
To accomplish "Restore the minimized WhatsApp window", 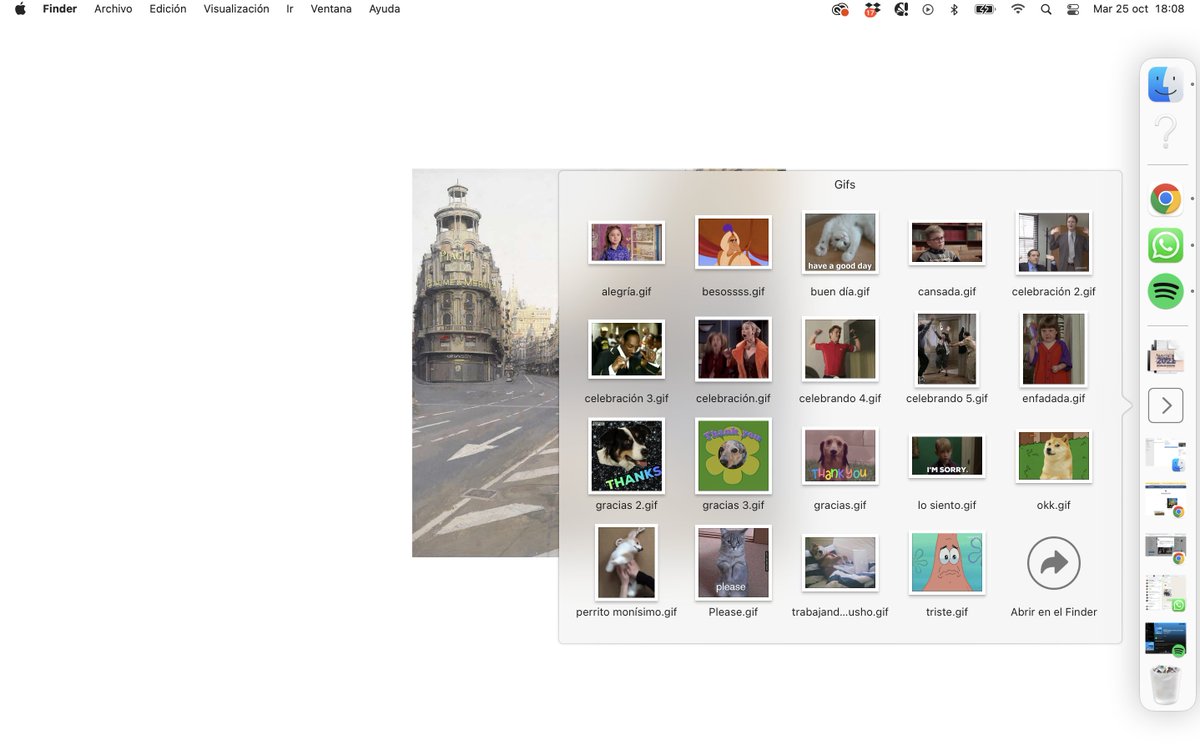I will [1166, 594].
